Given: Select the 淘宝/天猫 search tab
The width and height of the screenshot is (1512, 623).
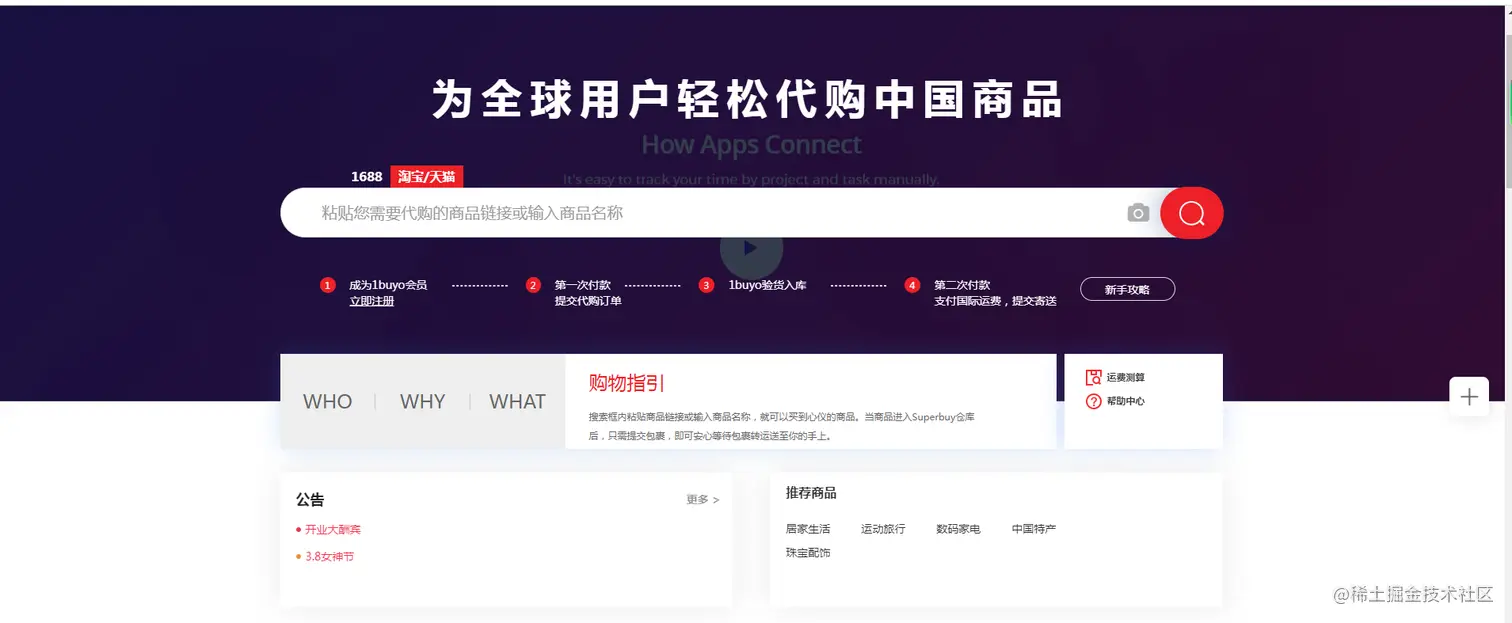Looking at the screenshot, I should (x=427, y=177).
